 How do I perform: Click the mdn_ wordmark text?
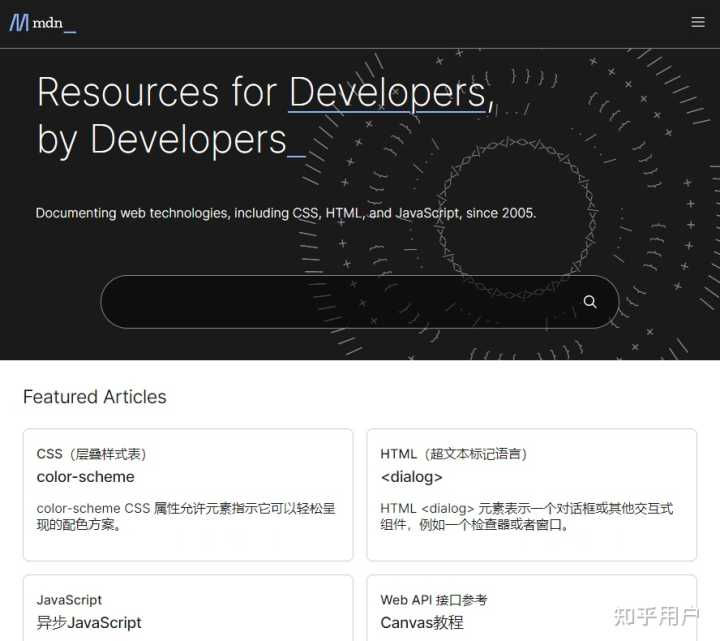[54, 23]
